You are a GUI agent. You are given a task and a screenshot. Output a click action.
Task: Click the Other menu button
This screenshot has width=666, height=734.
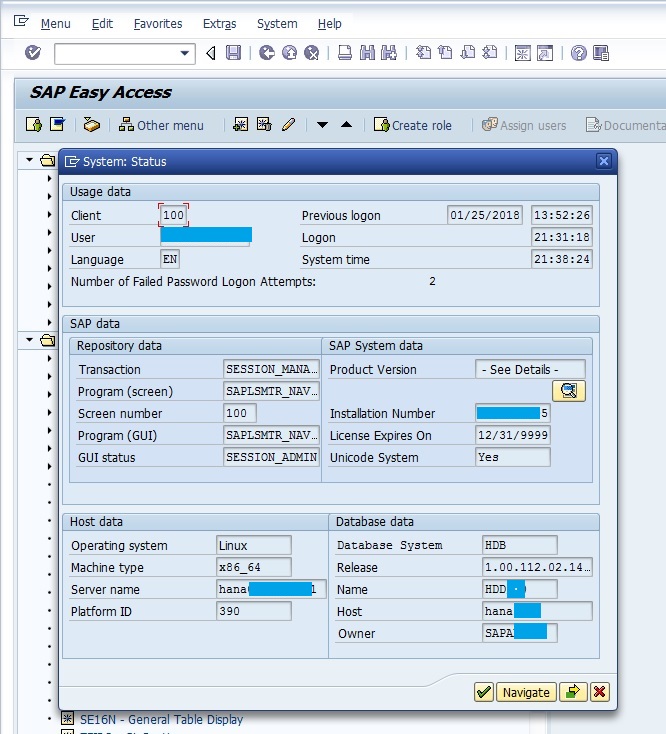coord(161,125)
